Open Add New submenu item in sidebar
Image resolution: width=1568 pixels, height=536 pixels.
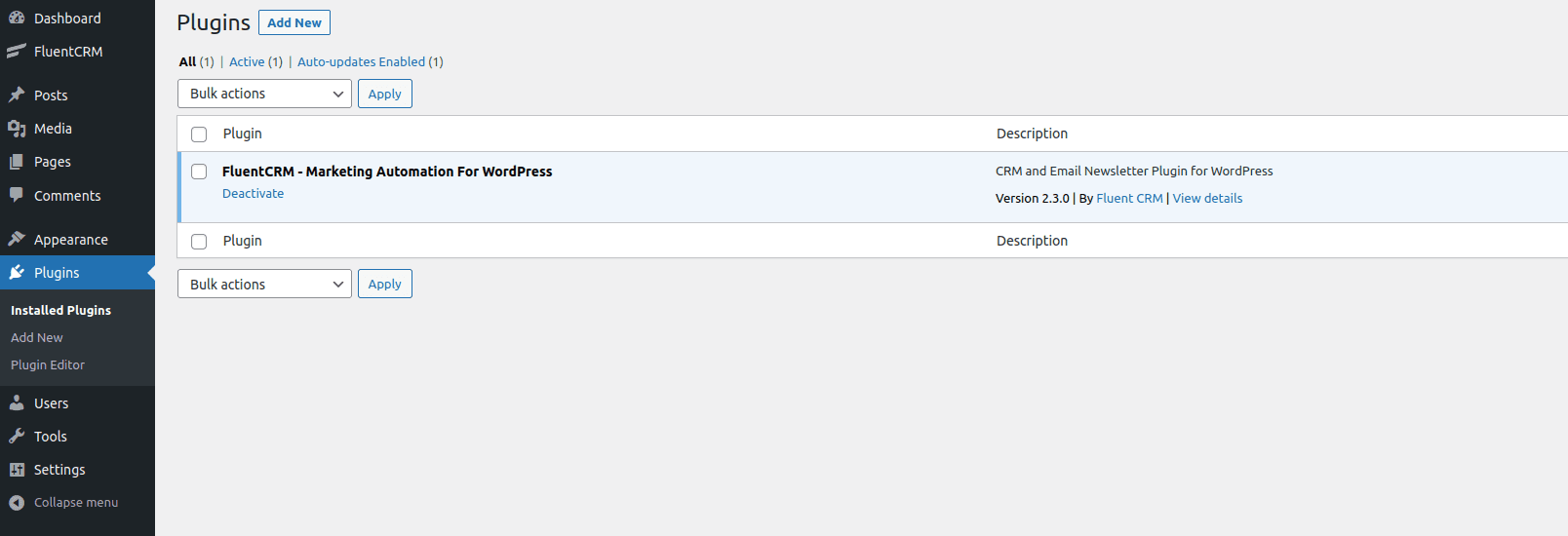(x=37, y=337)
